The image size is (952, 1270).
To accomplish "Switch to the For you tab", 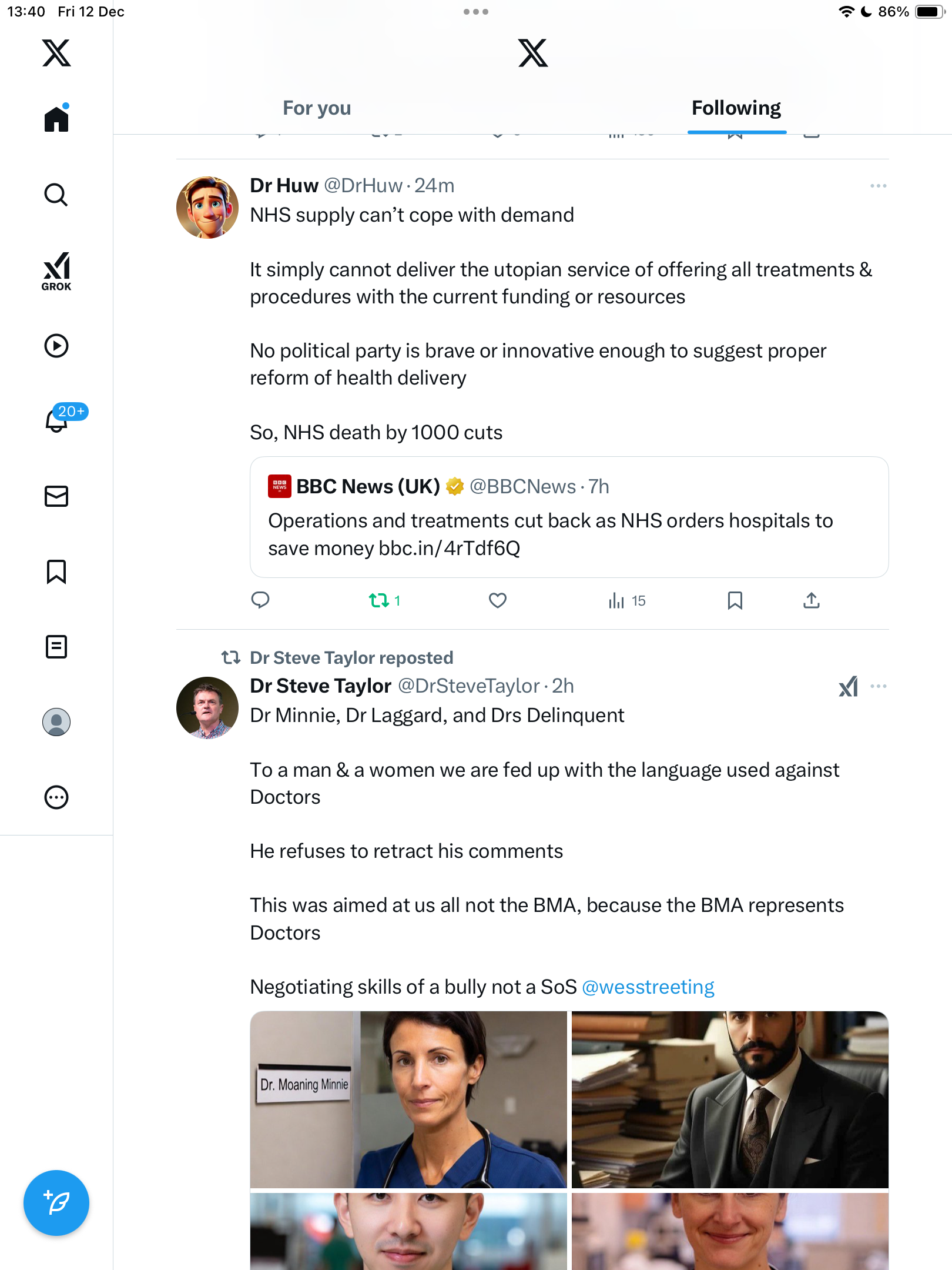I will (317, 108).
